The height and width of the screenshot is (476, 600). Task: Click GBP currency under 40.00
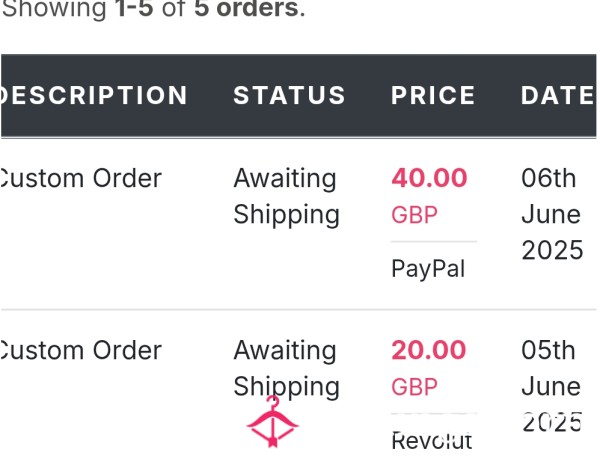click(x=414, y=215)
